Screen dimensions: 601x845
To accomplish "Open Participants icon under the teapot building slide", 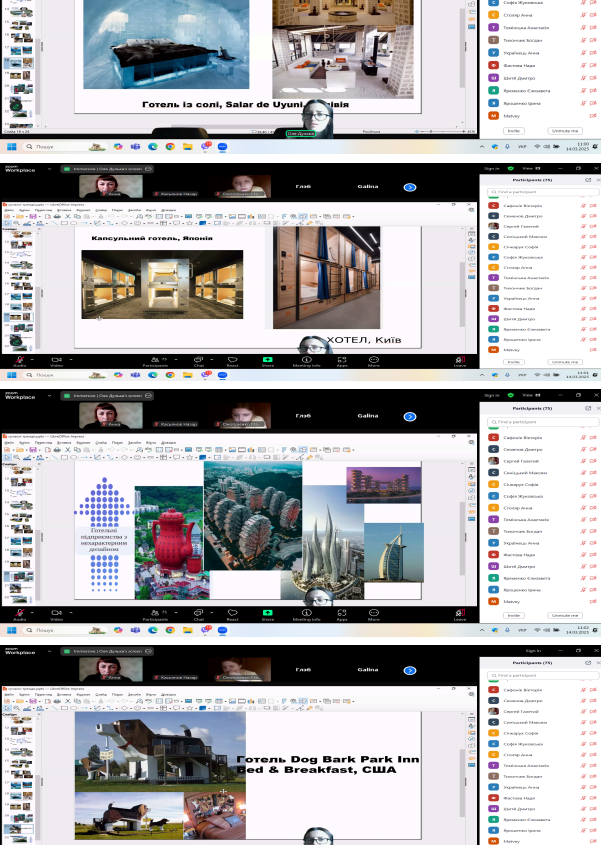I will [154, 612].
